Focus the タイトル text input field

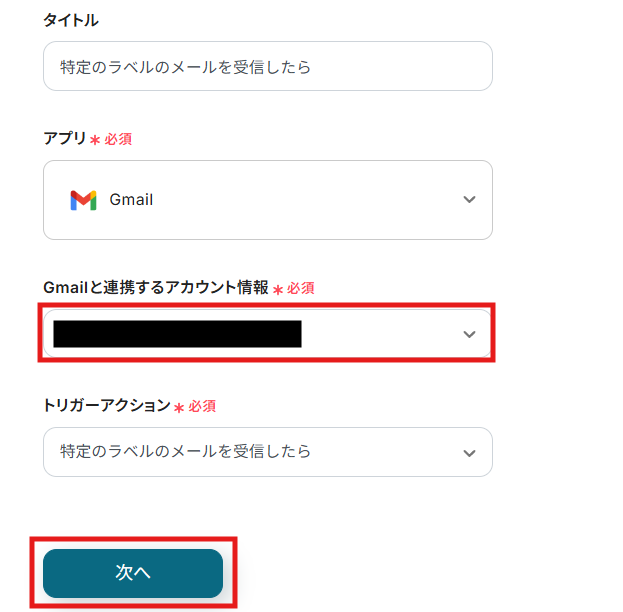[x=267, y=67]
